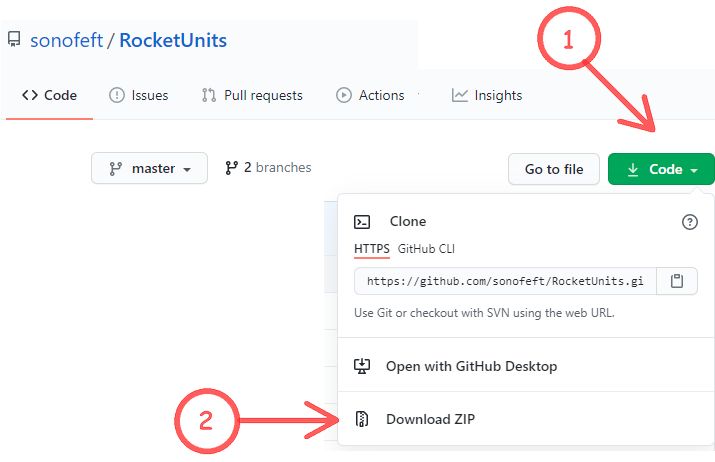715x462 pixels.
Task: Switch to the Code tab
Action: [49, 95]
